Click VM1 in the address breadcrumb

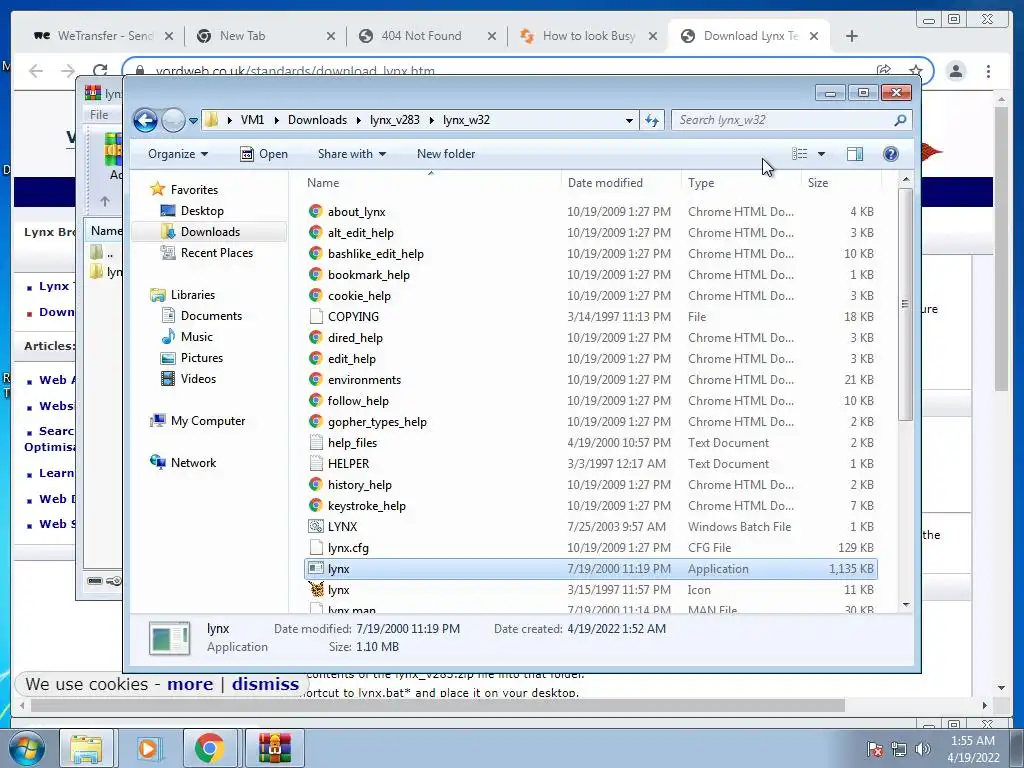(252, 120)
